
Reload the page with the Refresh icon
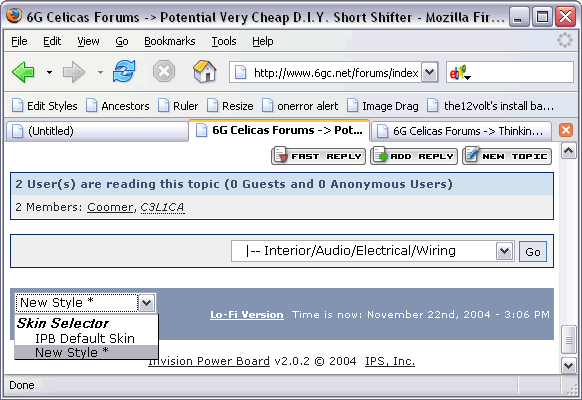click(x=124, y=71)
